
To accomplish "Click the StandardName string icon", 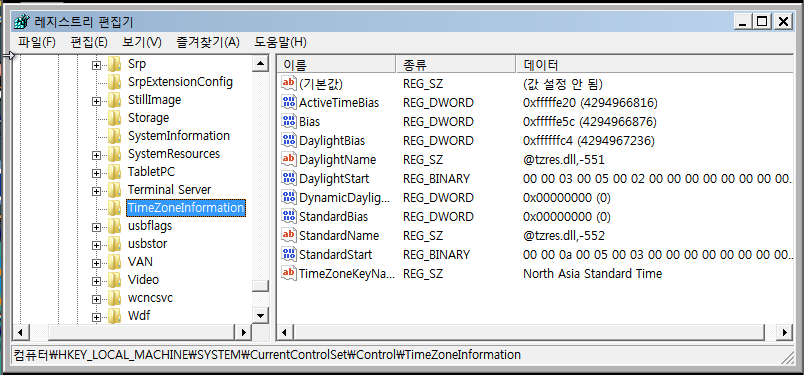I will pyautogui.click(x=289, y=235).
